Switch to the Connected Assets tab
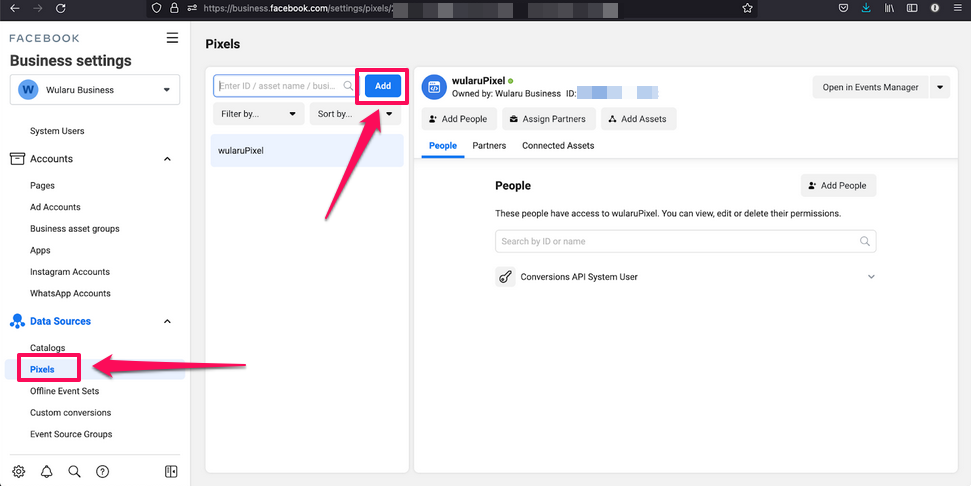This screenshot has width=971, height=486. click(558, 146)
